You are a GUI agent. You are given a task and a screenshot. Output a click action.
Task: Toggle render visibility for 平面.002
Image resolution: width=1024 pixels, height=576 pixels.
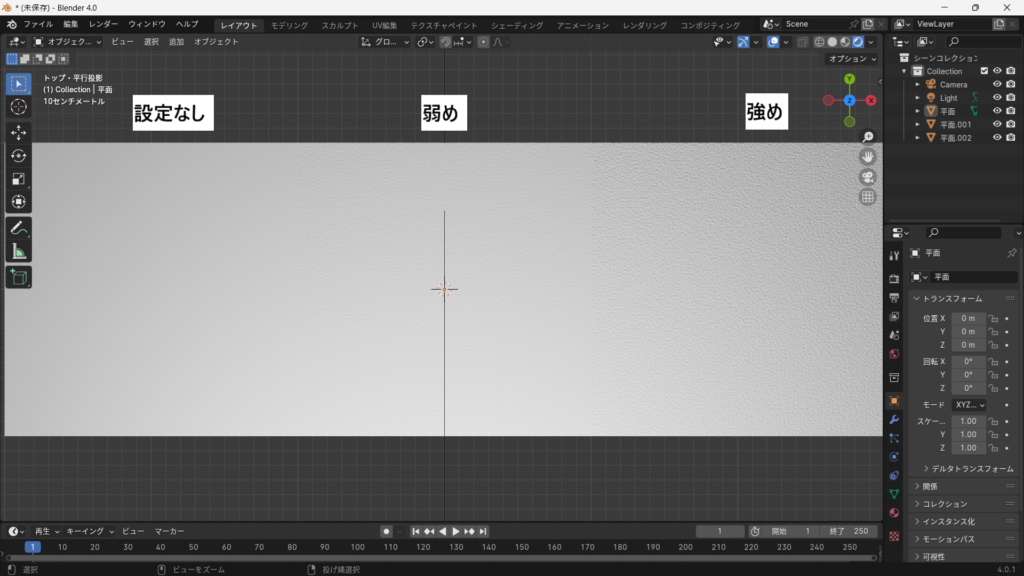coord(1010,138)
